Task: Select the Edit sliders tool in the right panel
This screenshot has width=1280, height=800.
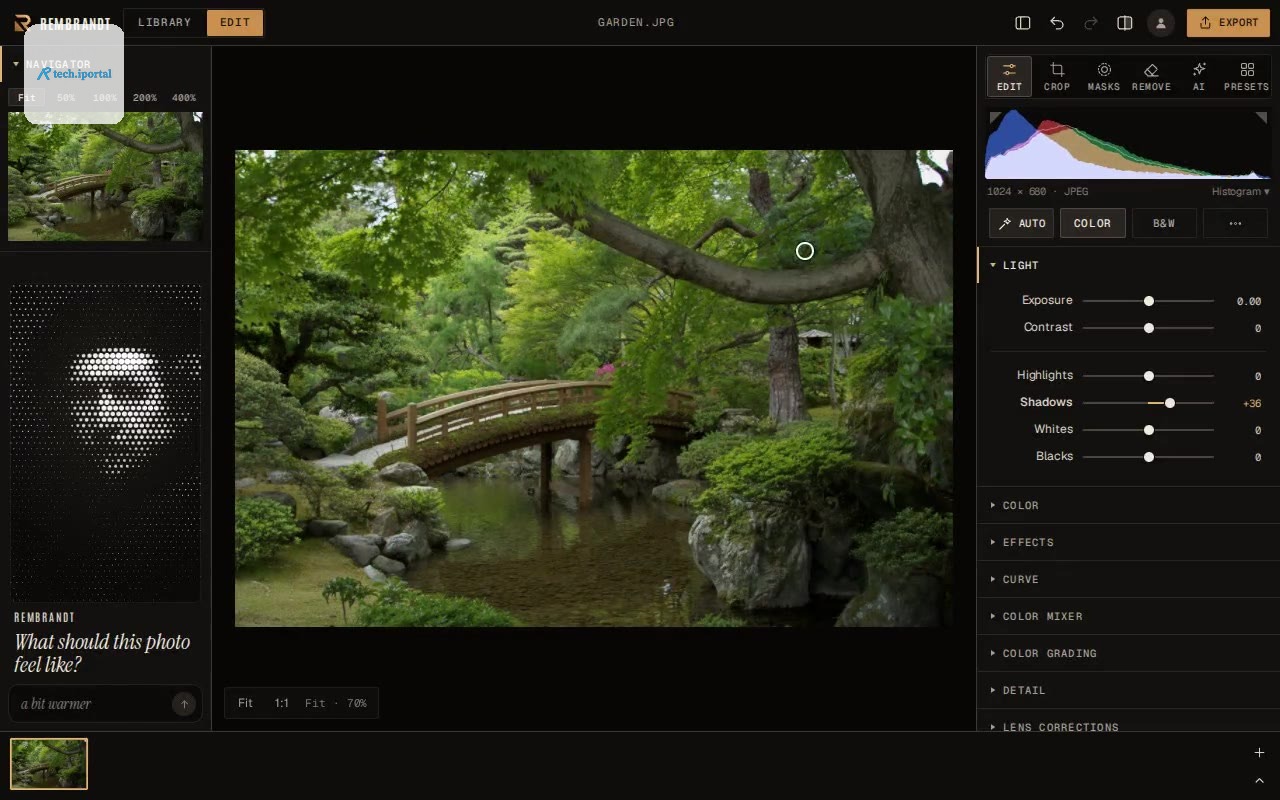Action: pos(1009,76)
